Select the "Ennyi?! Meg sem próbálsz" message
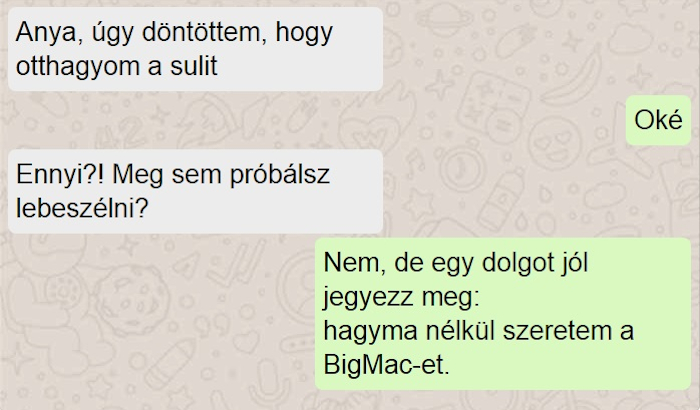700x410 pixels. [196, 191]
